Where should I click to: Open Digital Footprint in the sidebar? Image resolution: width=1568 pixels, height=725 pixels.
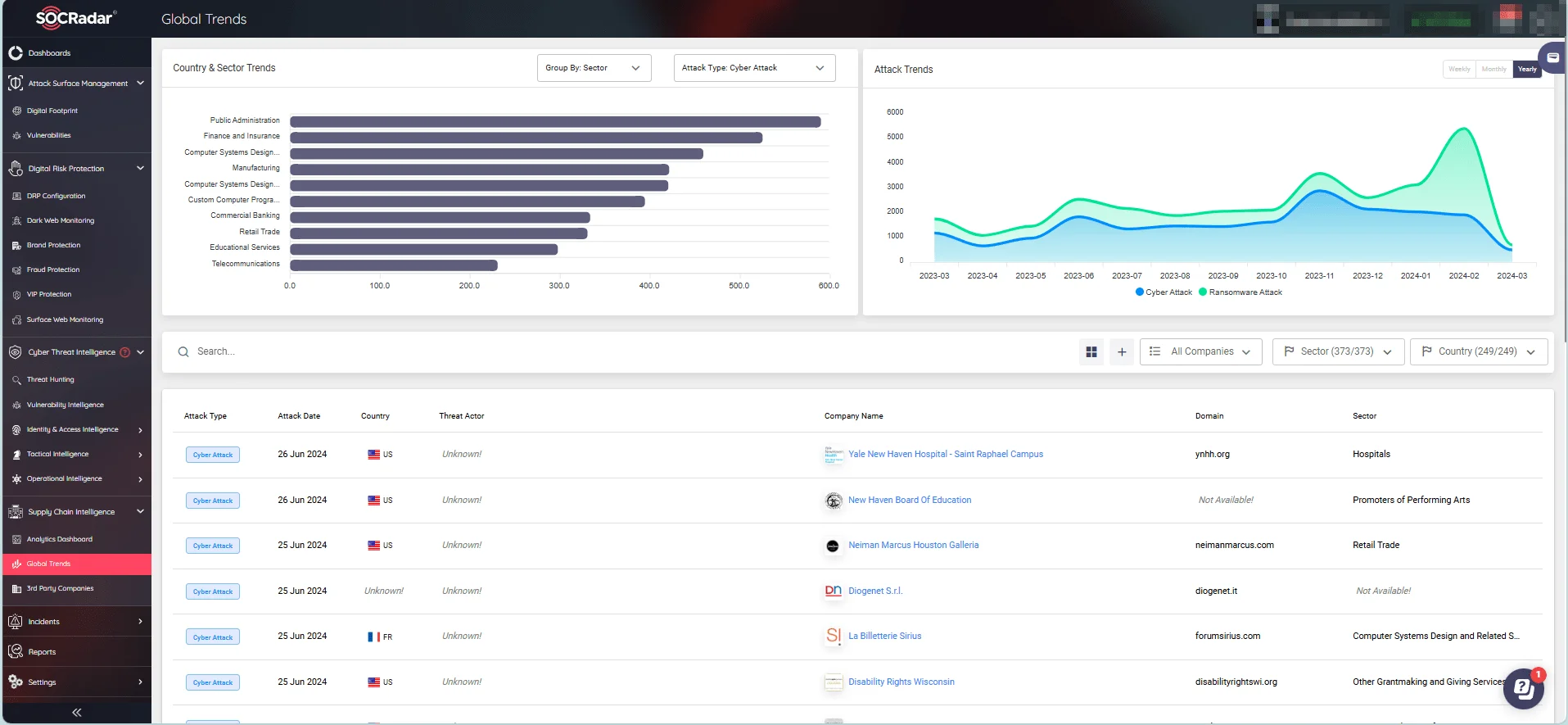(52, 111)
